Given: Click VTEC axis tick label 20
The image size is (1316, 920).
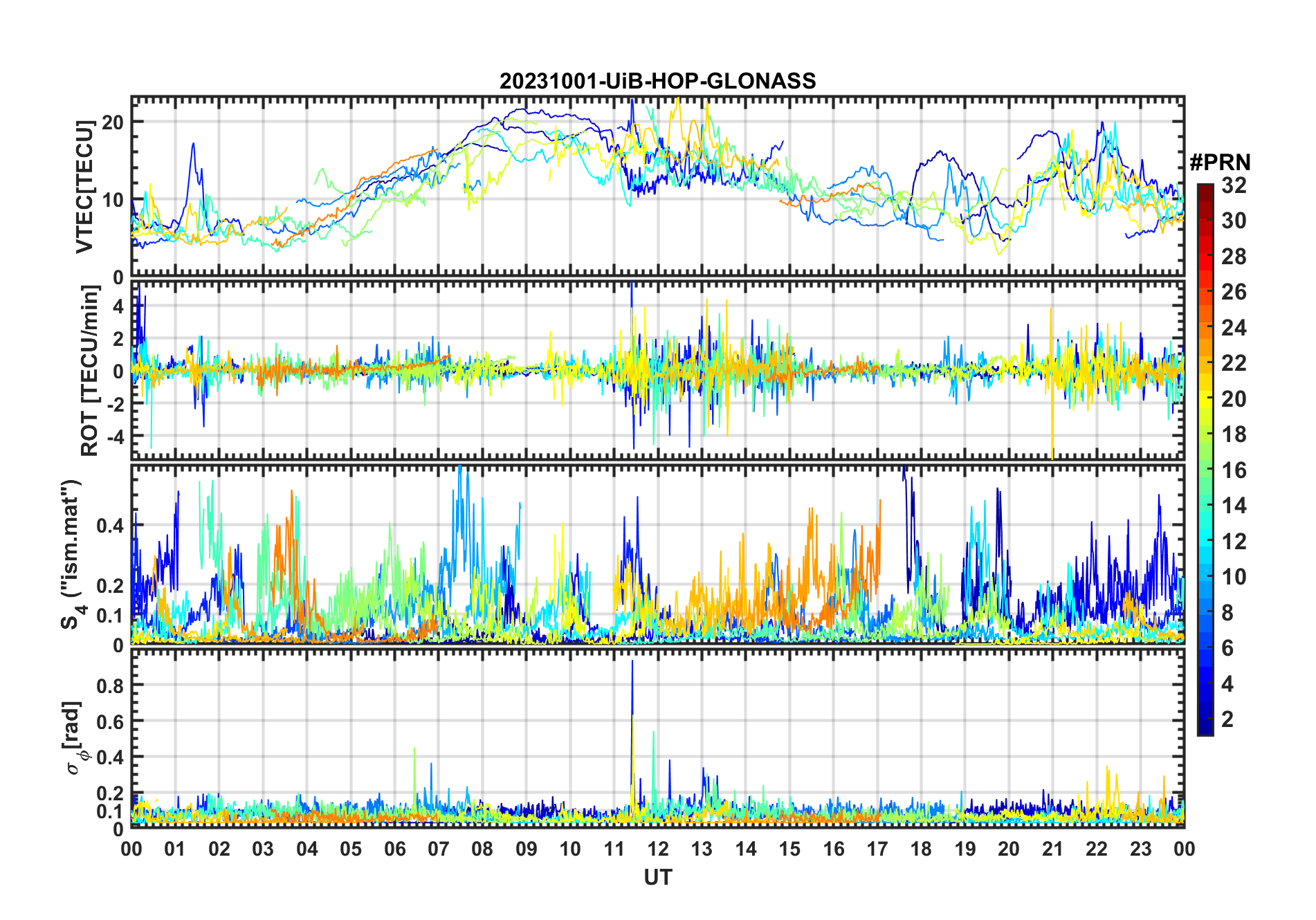Looking at the screenshot, I should point(112,122).
